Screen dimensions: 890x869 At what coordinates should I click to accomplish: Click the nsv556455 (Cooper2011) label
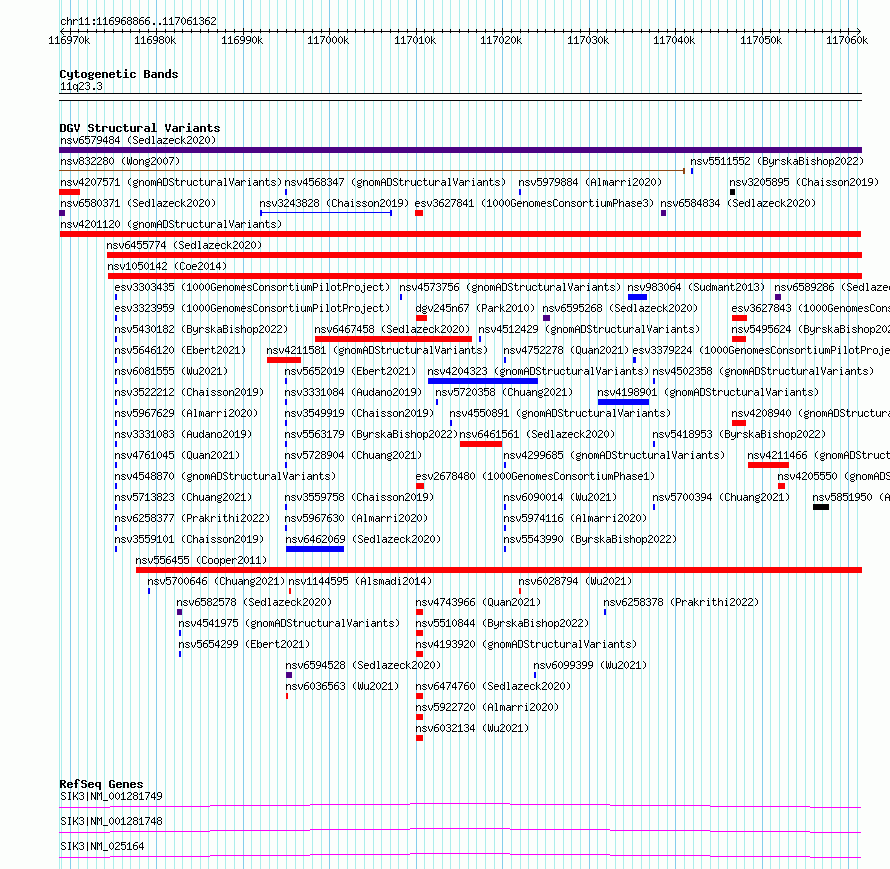pyautogui.click(x=201, y=560)
